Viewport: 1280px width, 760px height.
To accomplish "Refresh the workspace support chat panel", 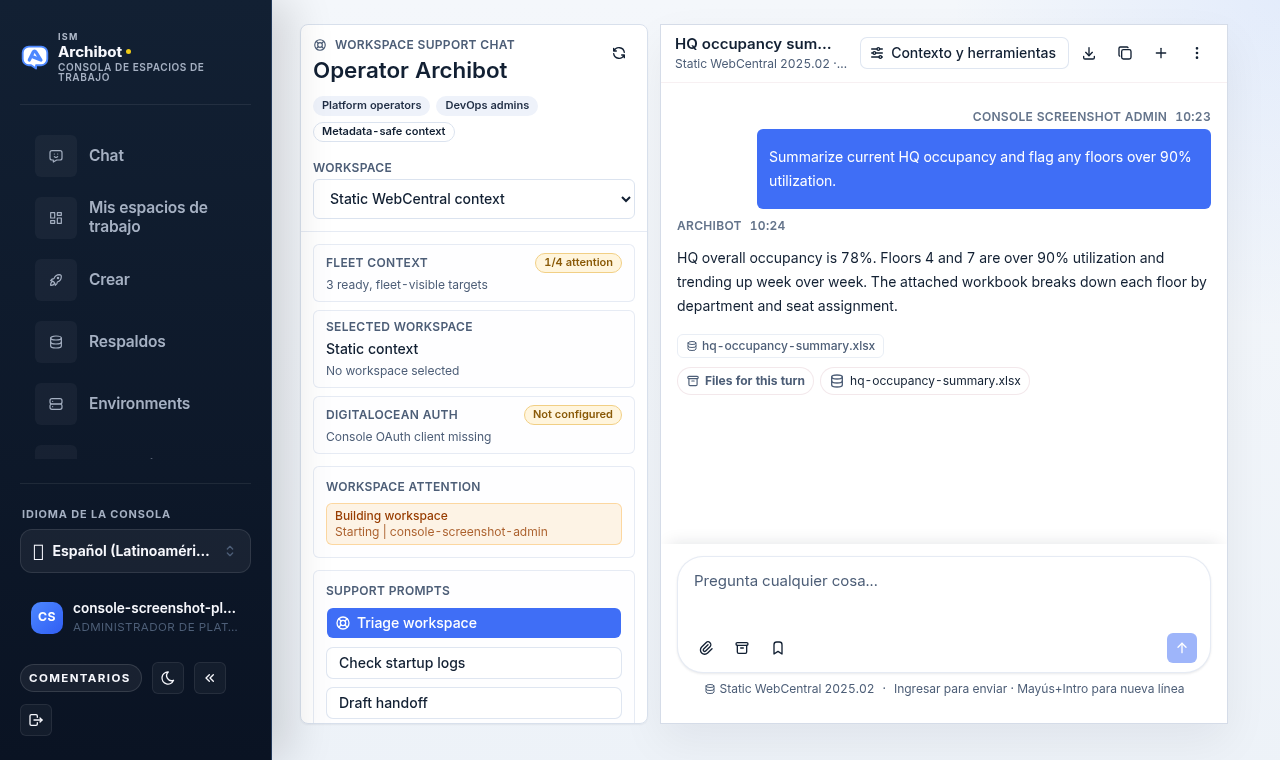I will coord(619,53).
